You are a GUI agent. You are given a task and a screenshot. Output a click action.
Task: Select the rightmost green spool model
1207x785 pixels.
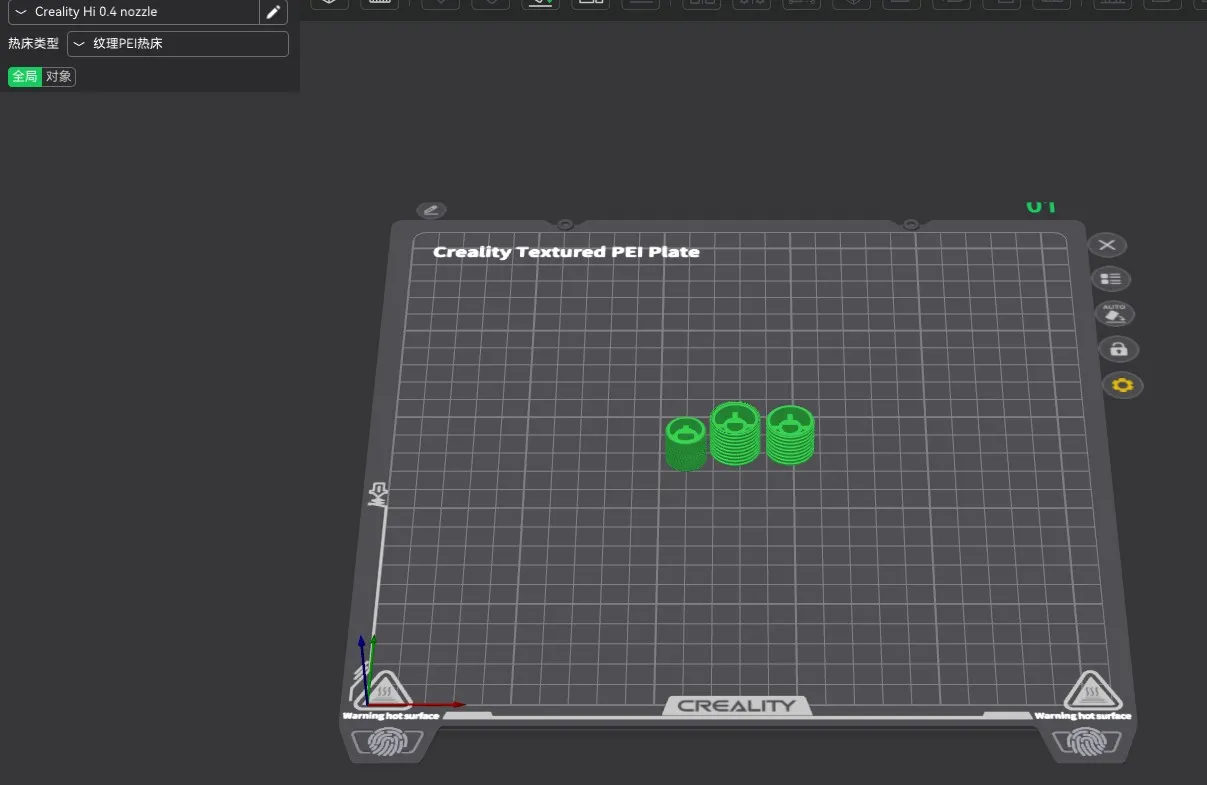tap(790, 434)
